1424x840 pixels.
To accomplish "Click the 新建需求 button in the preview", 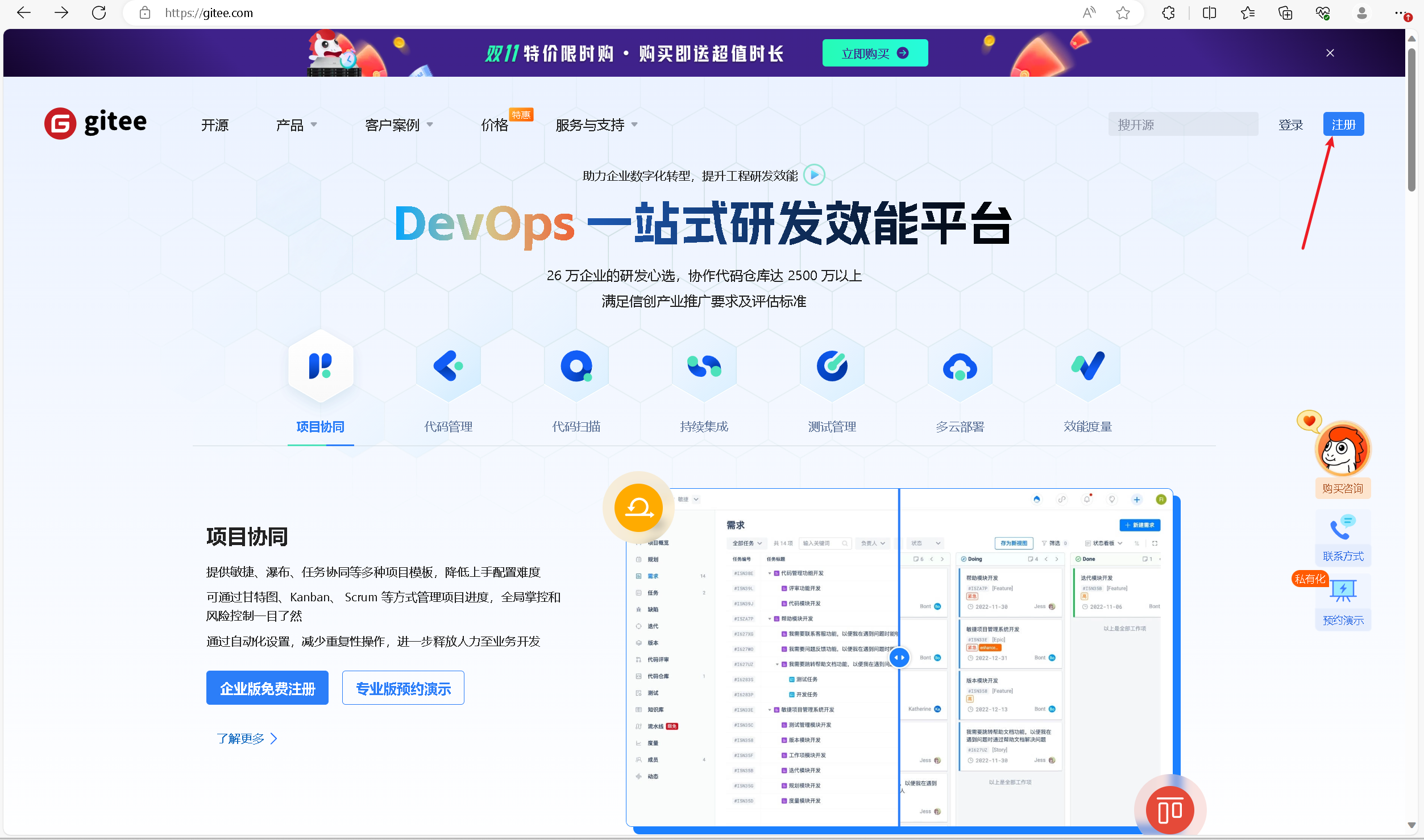I will (1140, 525).
